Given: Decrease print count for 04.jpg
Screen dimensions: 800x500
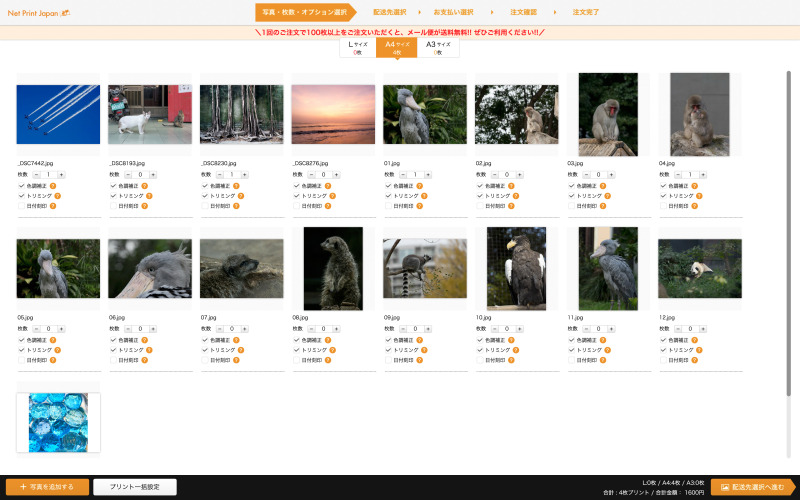Looking at the screenshot, I should pyautogui.click(x=678, y=175).
